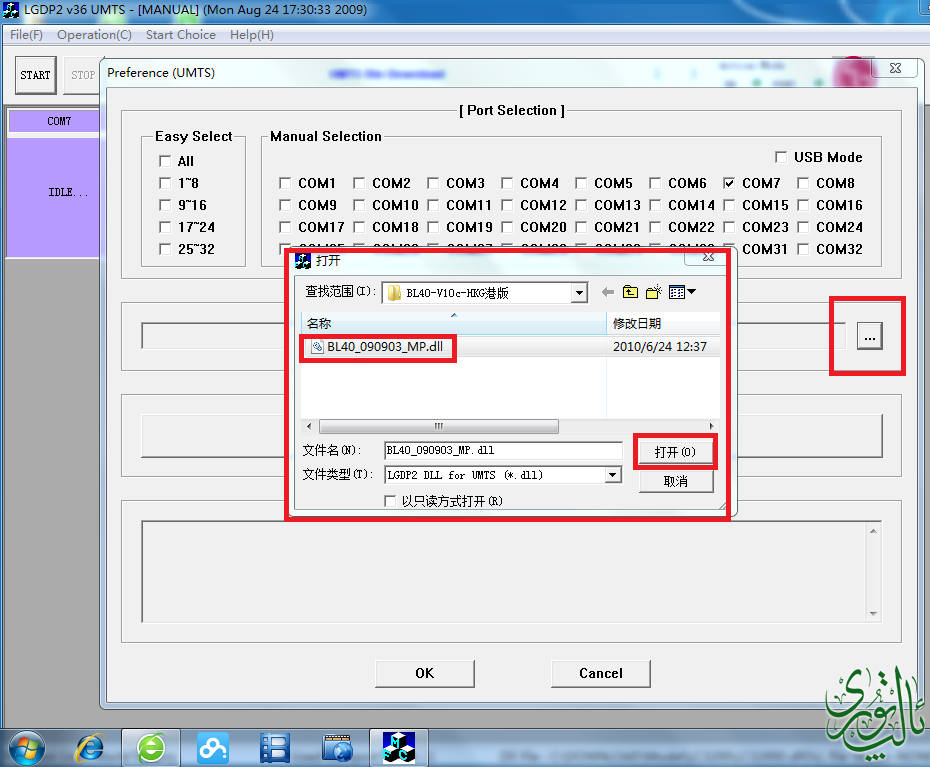
Task: Select the COM16 port checkbox
Action: [x=803, y=205]
